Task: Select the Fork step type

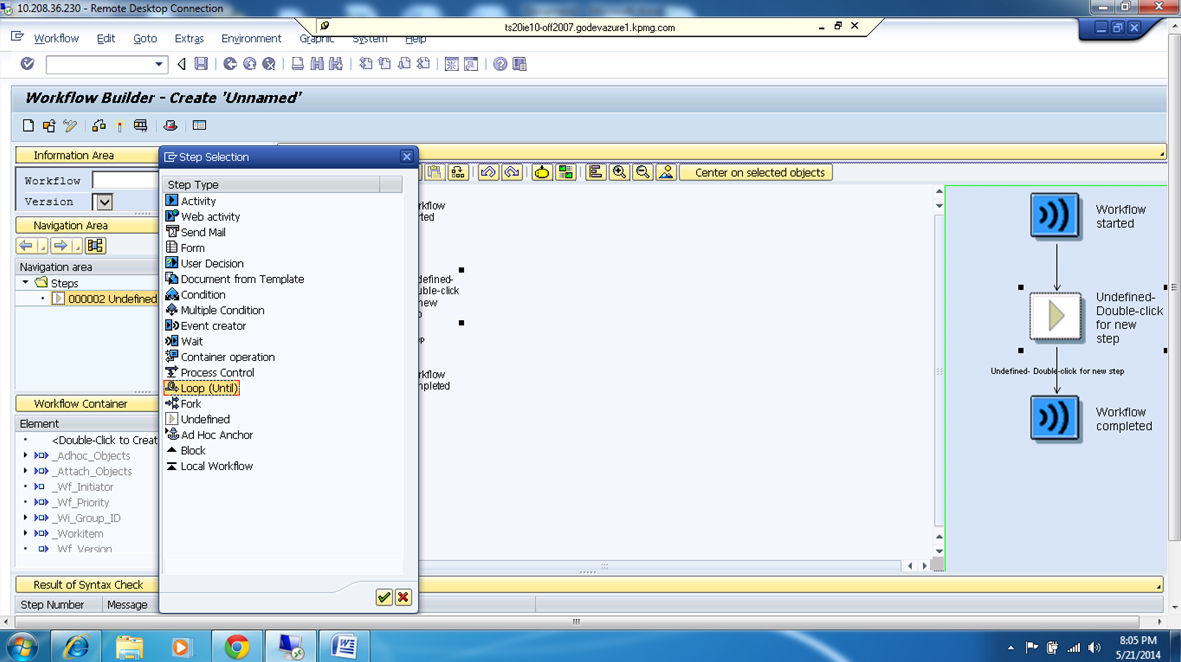Action: pos(190,403)
